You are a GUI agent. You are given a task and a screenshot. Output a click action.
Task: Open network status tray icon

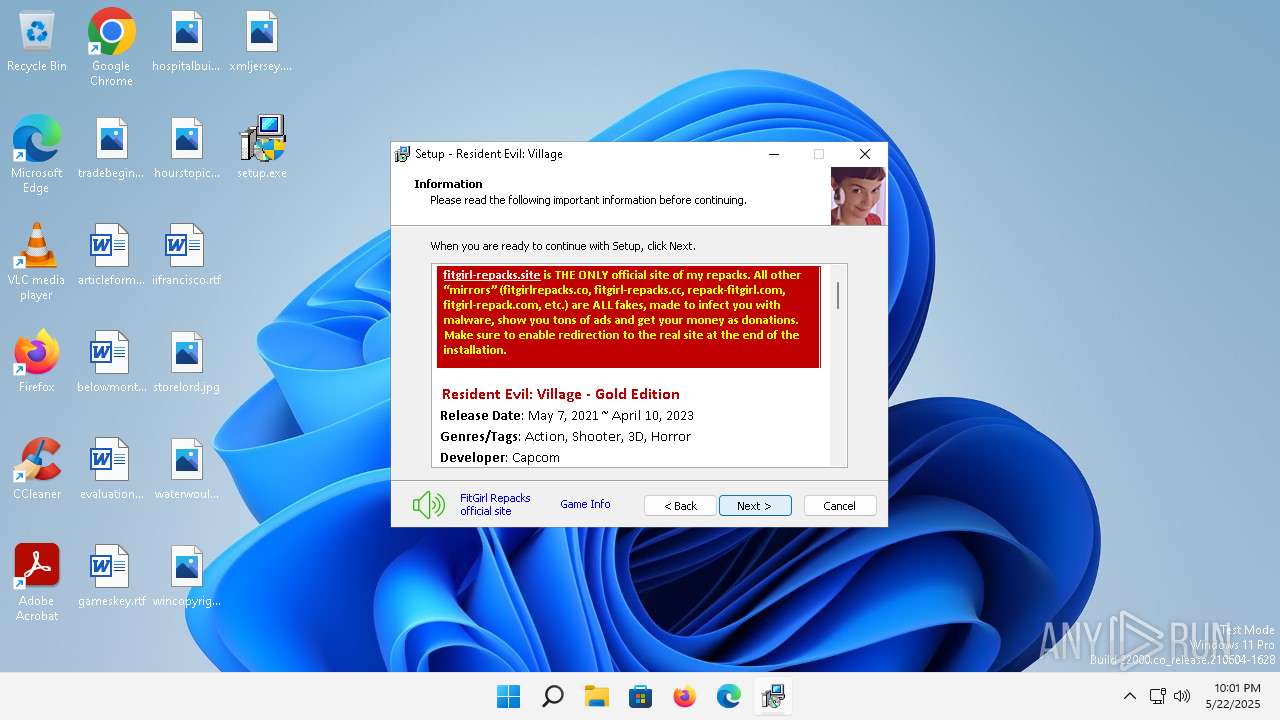tap(1157, 696)
